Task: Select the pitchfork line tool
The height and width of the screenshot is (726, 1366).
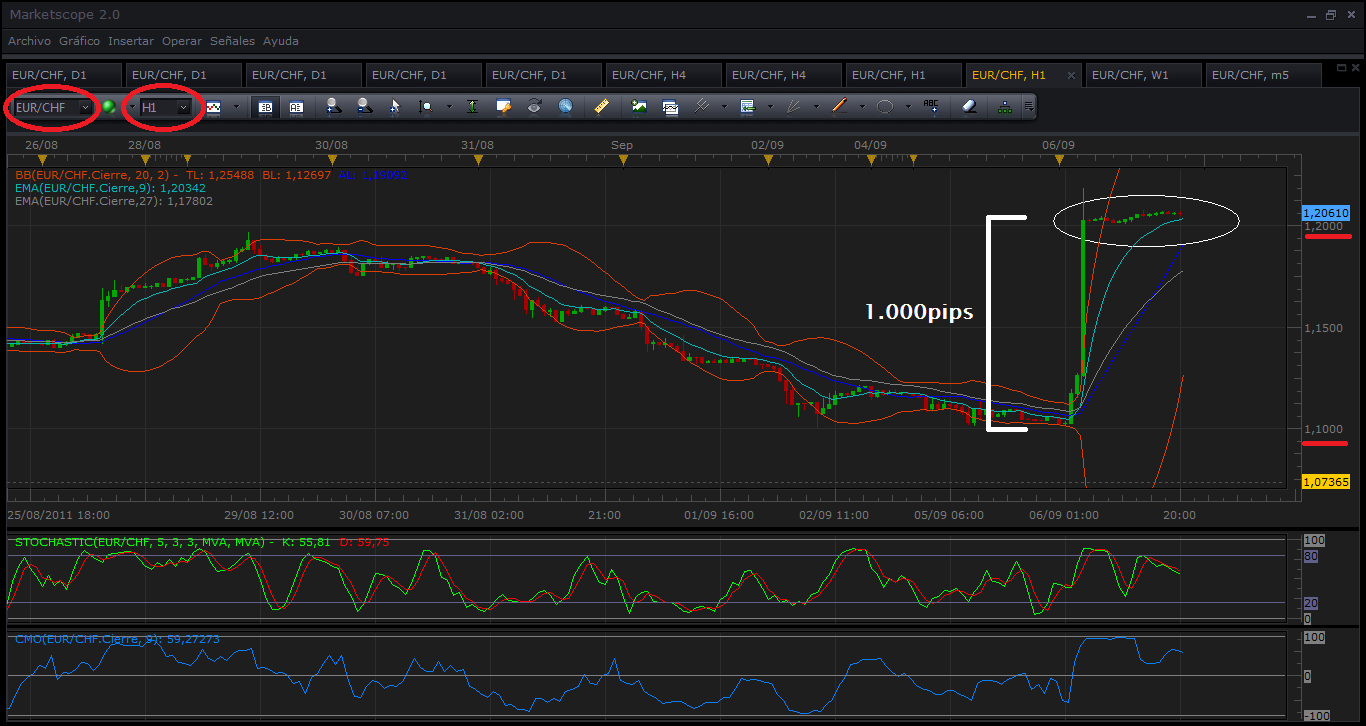Action: tap(702, 107)
